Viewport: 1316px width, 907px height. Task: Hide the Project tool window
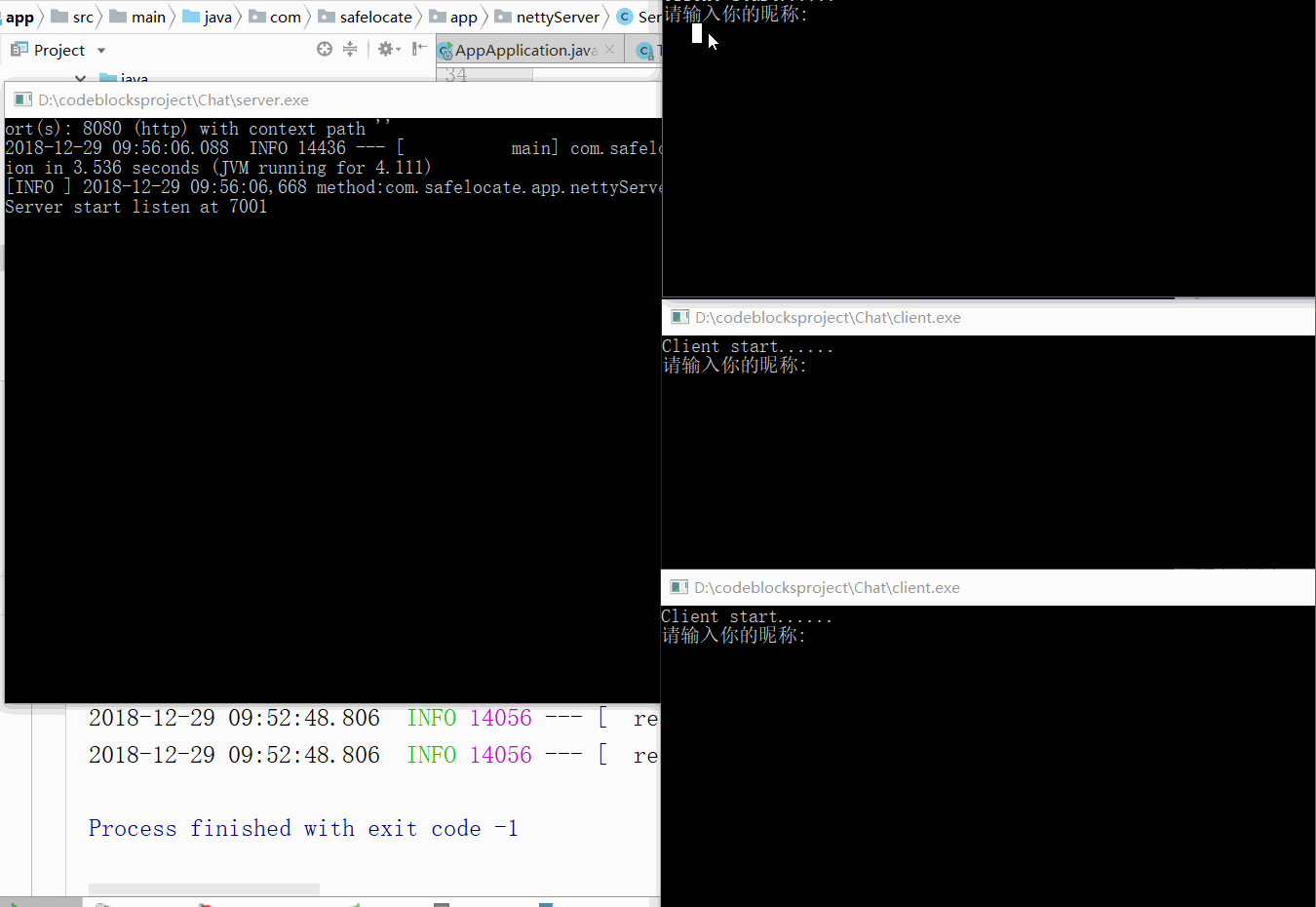point(419,48)
